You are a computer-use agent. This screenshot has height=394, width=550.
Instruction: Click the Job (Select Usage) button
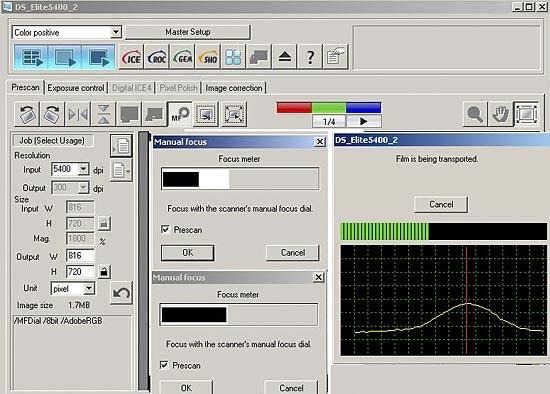[x=53, y=141]
